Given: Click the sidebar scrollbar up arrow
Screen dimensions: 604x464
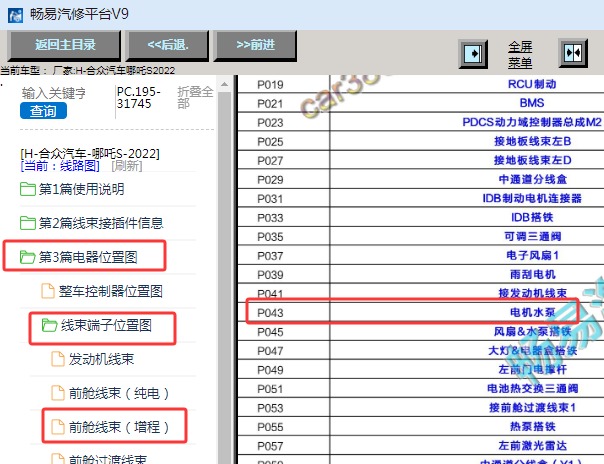Looking at the screenshot, I should tap(225, 84).
